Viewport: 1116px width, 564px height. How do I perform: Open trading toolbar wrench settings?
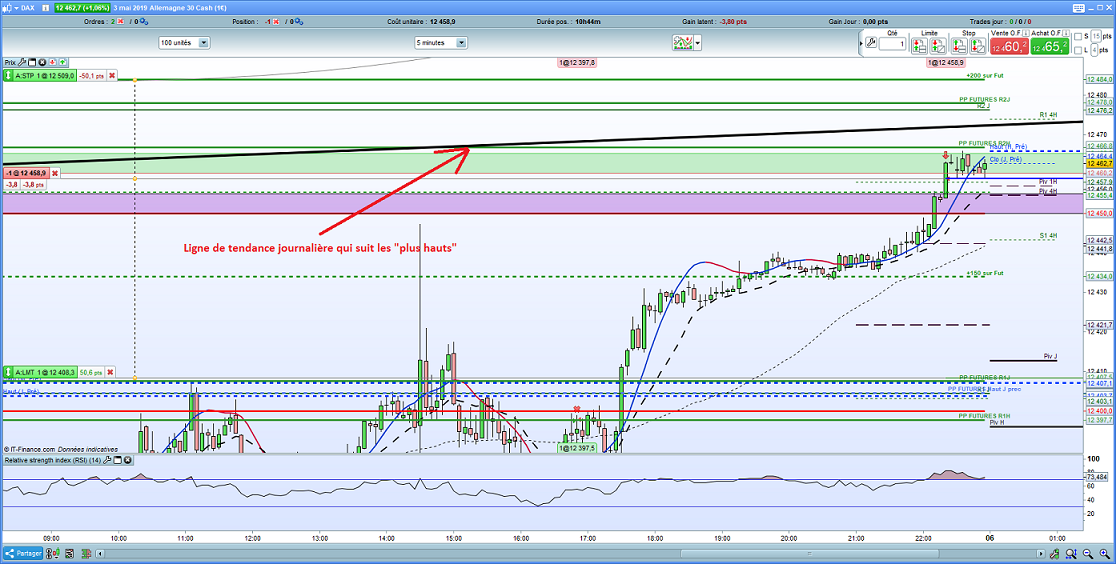pos(871,43)
